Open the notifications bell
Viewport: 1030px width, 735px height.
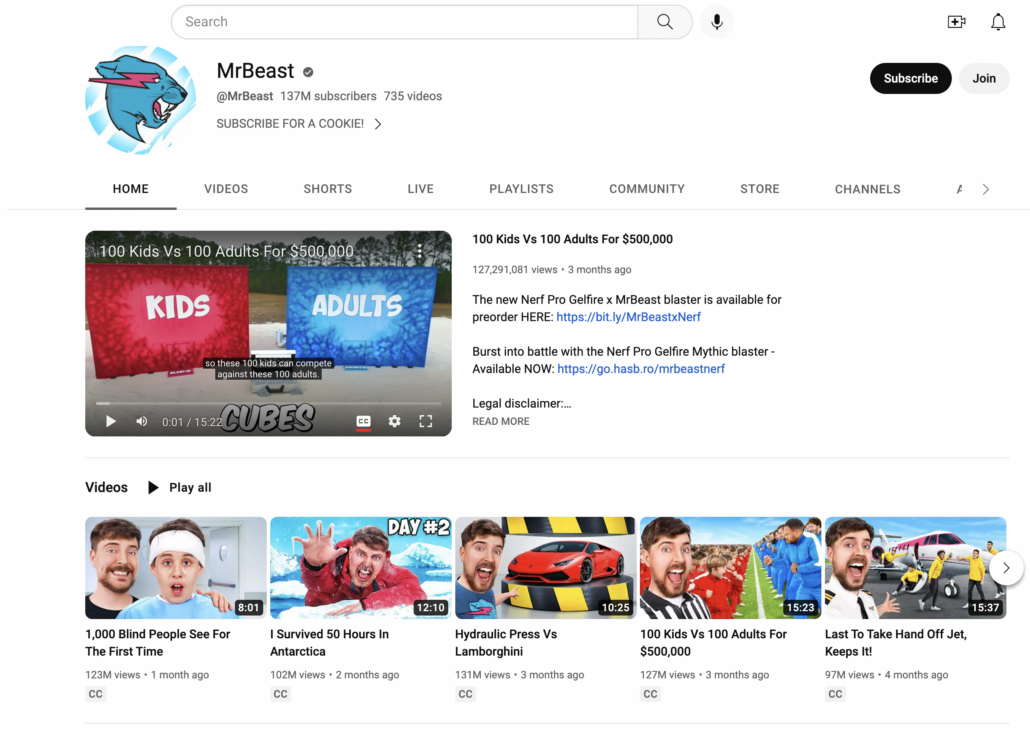point(998,22)
